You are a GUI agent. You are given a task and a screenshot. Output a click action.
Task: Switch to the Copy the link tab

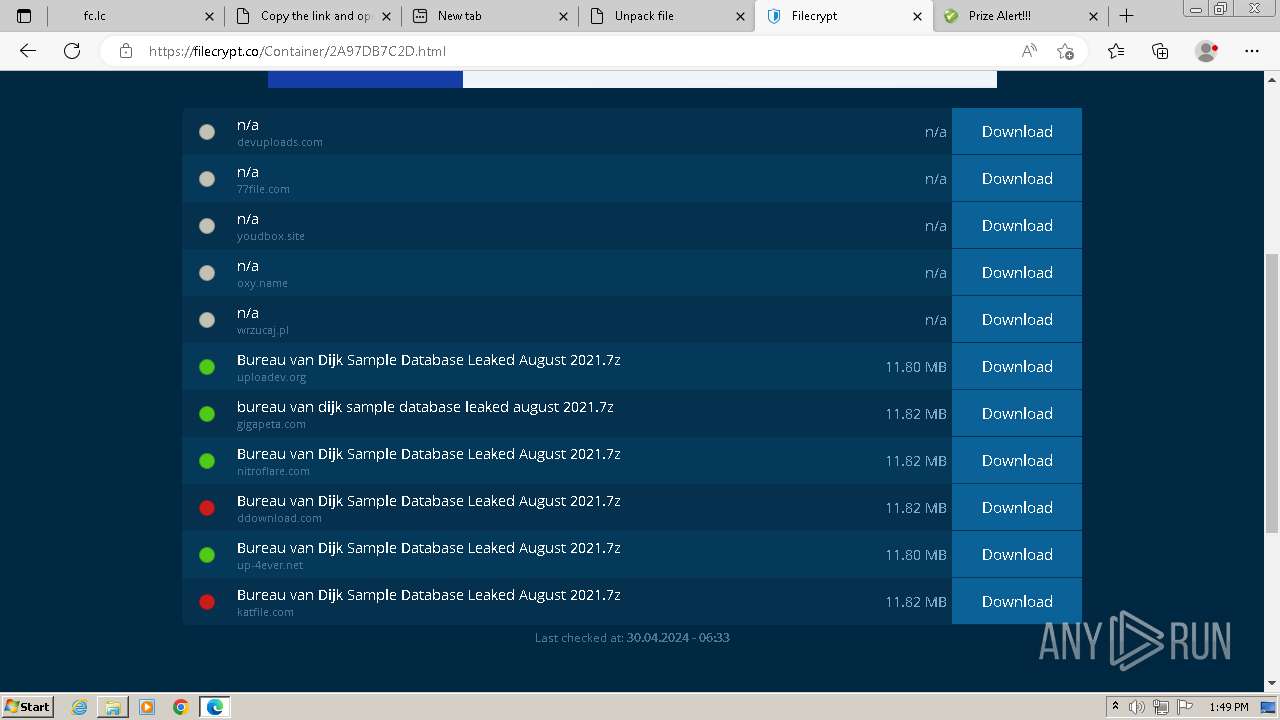coord(313,16)
